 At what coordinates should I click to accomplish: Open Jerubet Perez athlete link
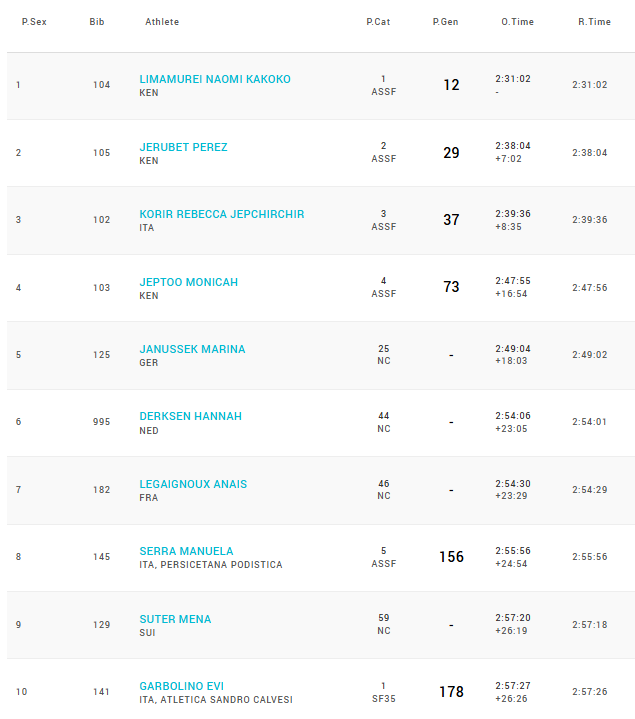tap(183, 147)
